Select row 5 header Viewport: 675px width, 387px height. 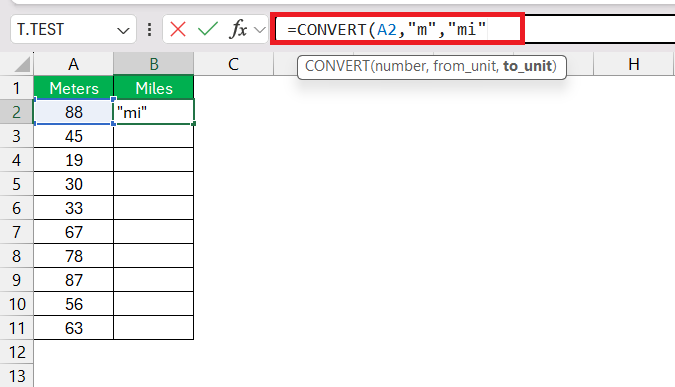[16, 184]
